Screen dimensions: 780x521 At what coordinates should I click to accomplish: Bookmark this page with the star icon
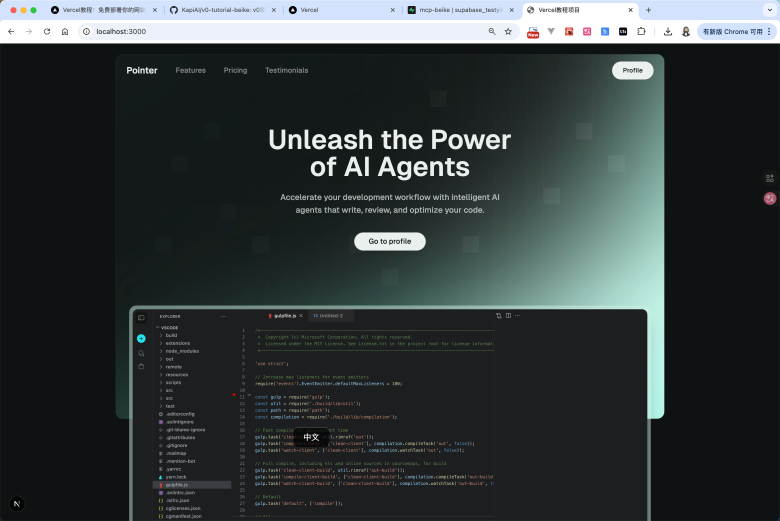click(x=508, y=31)
